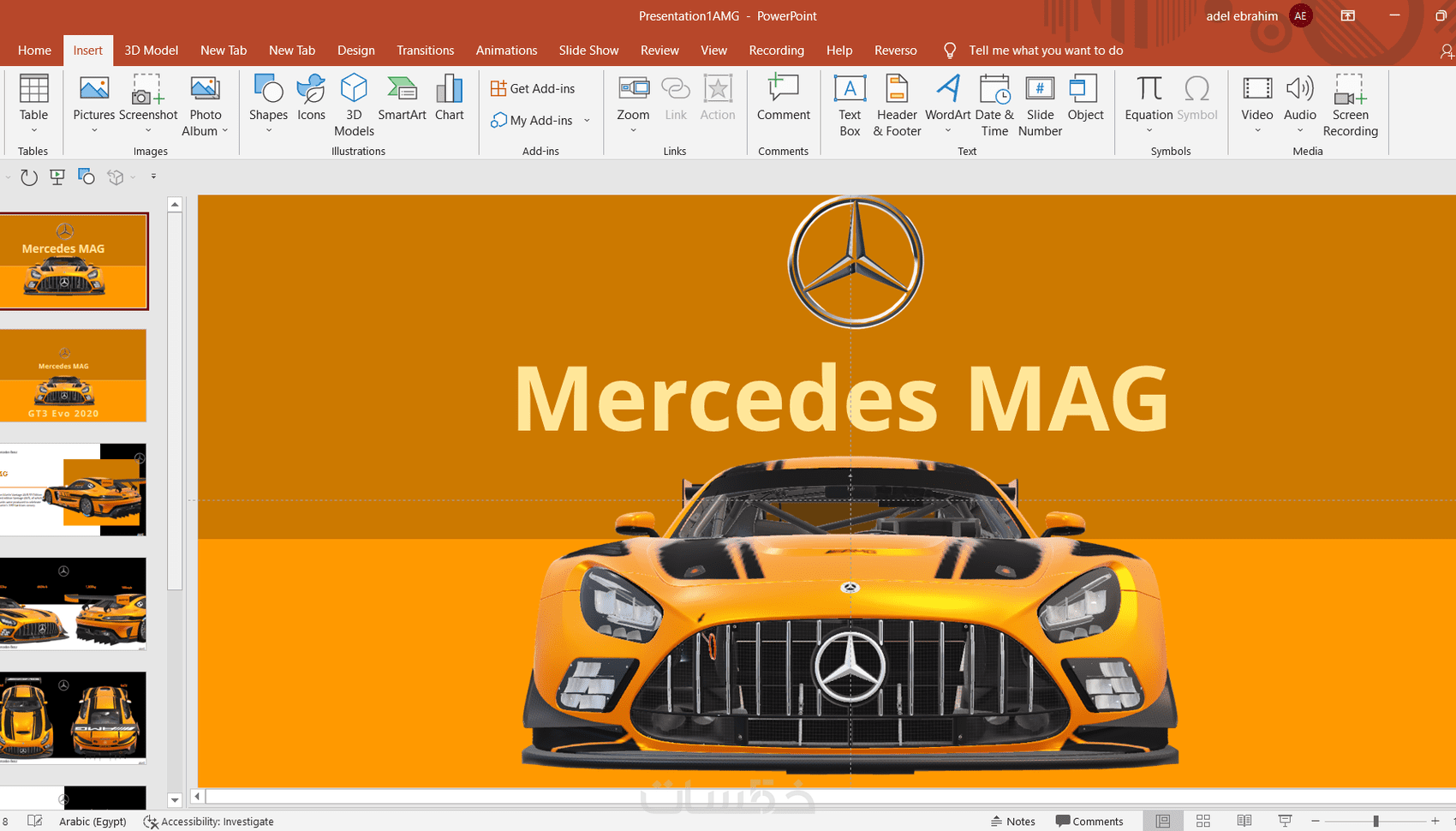Open Ribbon Display Options button

tap(1348, 15)
